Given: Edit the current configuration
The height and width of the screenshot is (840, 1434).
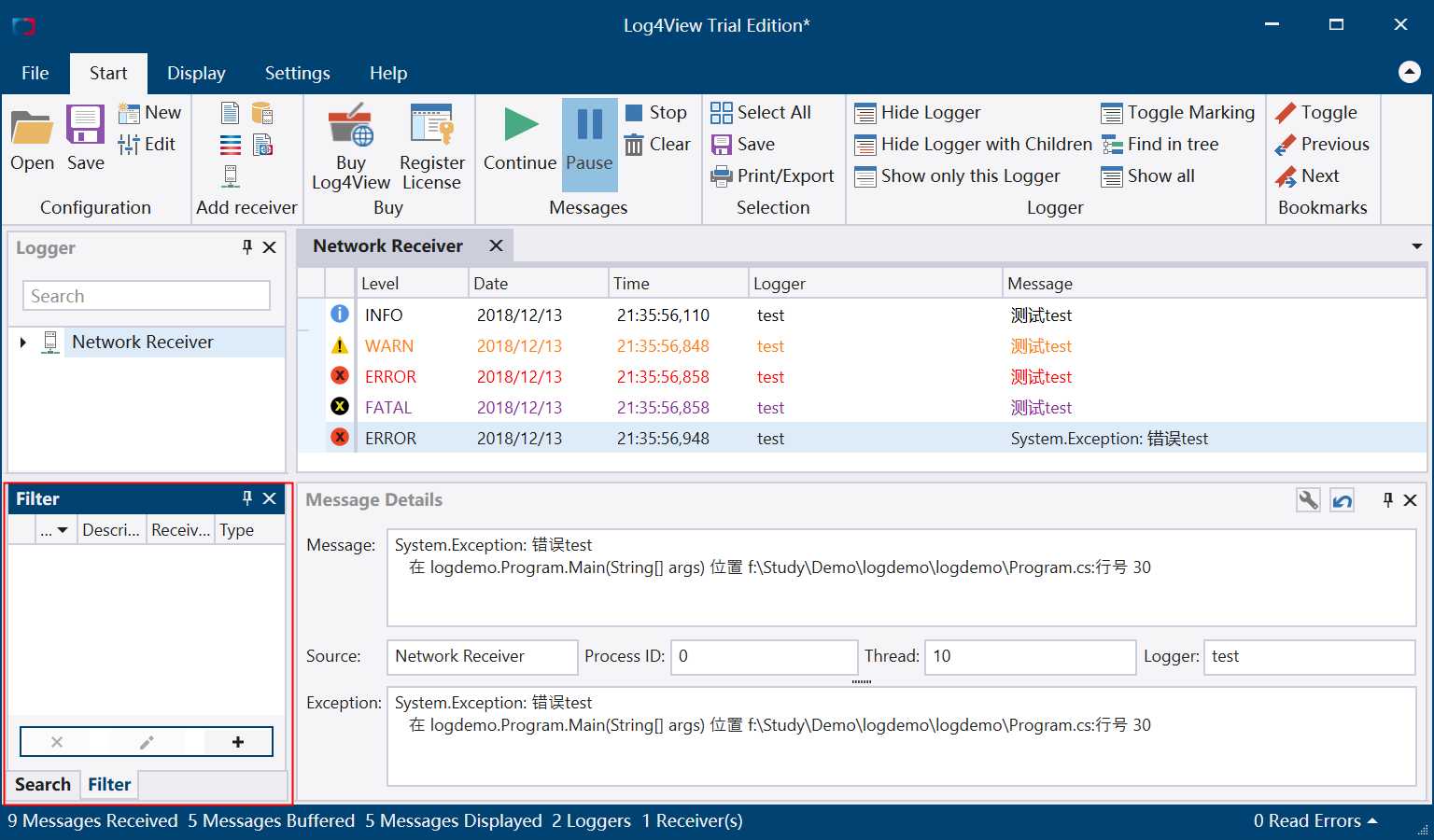Looking at the screenshot, I should coord(147,145).
